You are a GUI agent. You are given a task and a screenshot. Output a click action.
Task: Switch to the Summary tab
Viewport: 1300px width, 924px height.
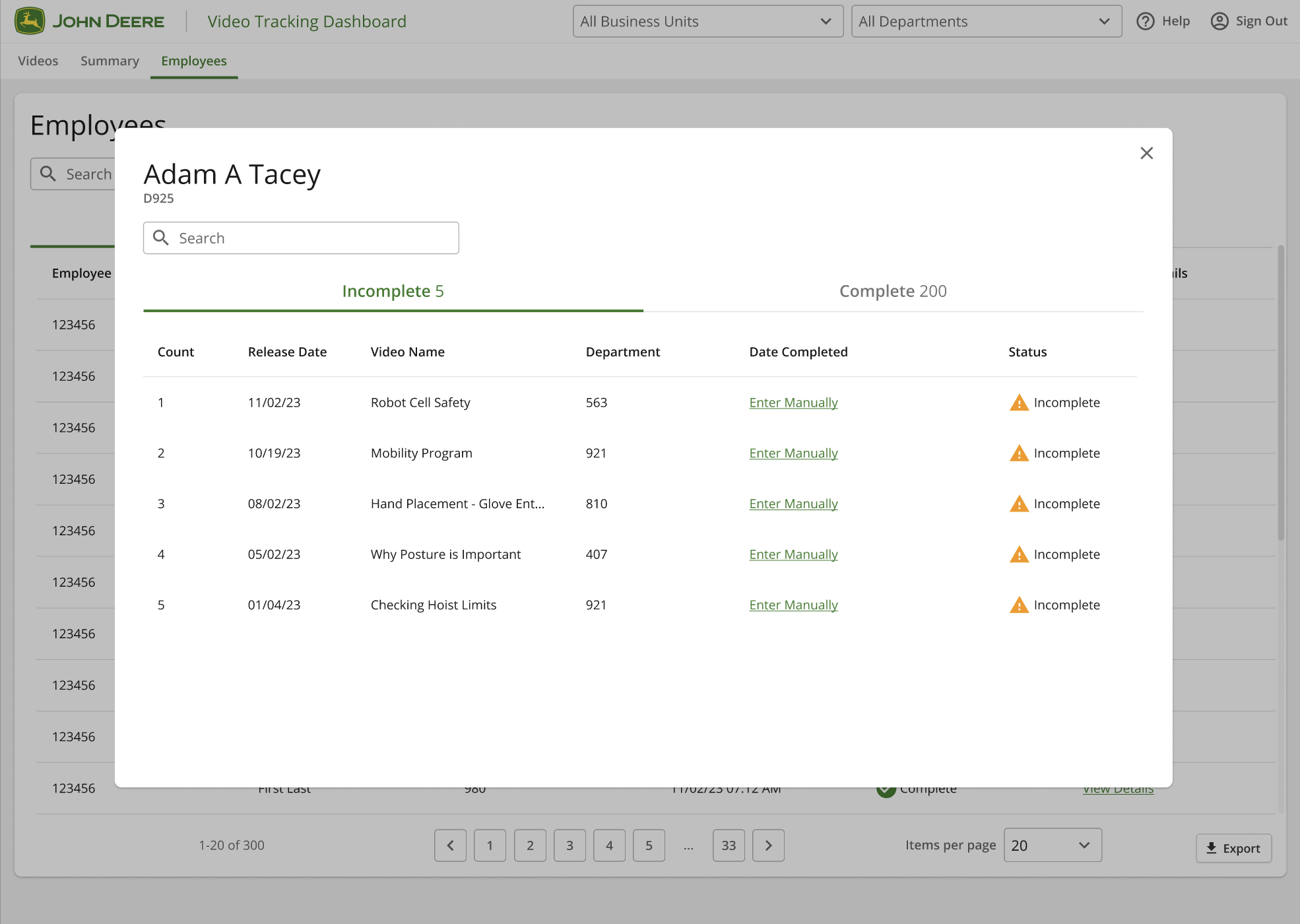pyautogui.click(x=110, y=61)
